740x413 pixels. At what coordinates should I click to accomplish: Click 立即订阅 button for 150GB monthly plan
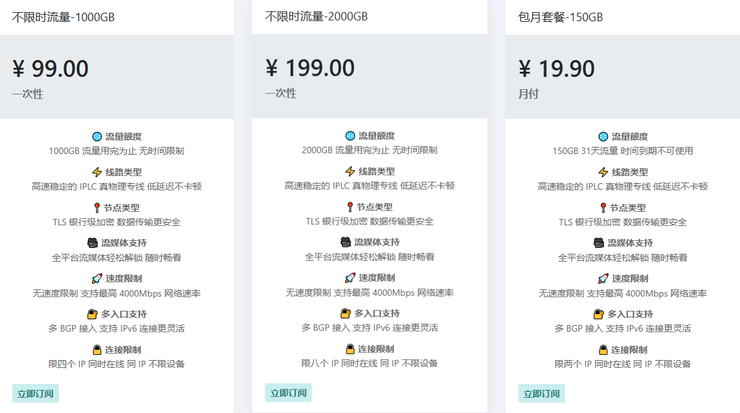(x=541, y=394)
